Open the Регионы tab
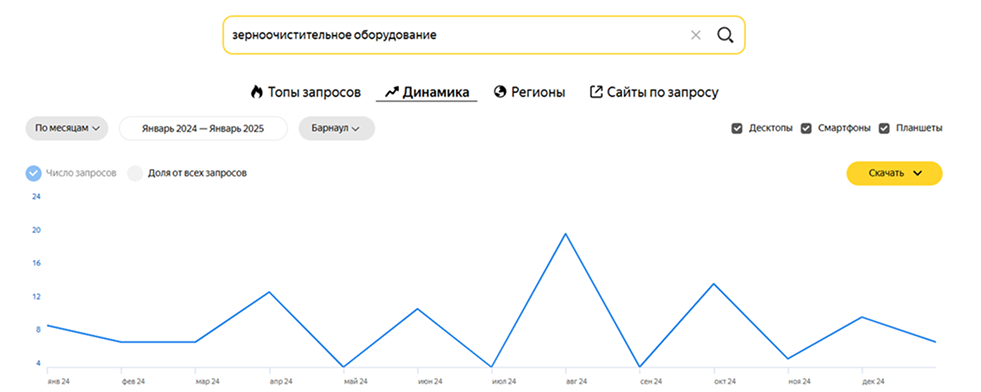 [x=529, y=93]
